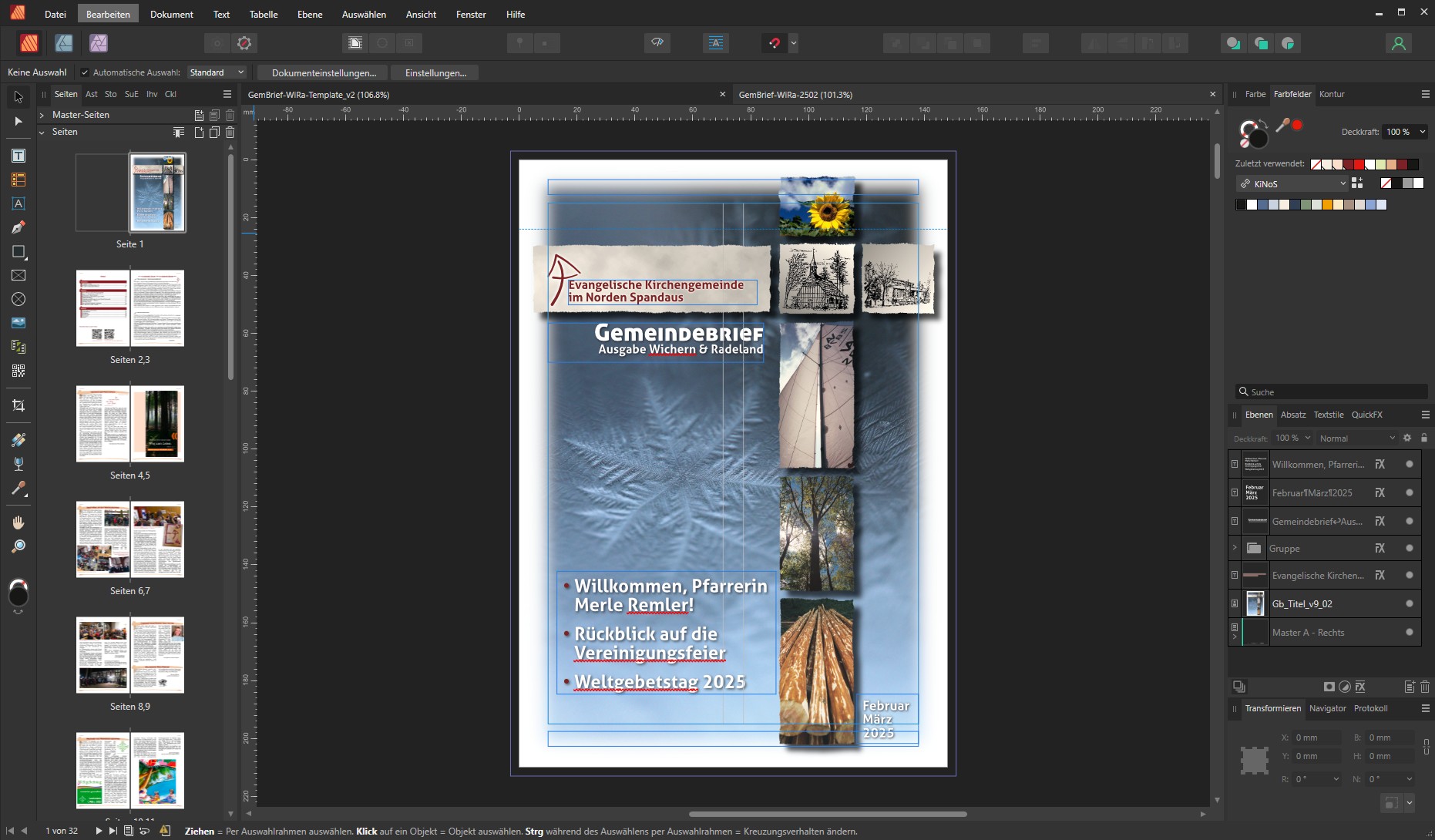Go to the next page in the status bar
The image size is (1435, 840).
pos(99,831)
